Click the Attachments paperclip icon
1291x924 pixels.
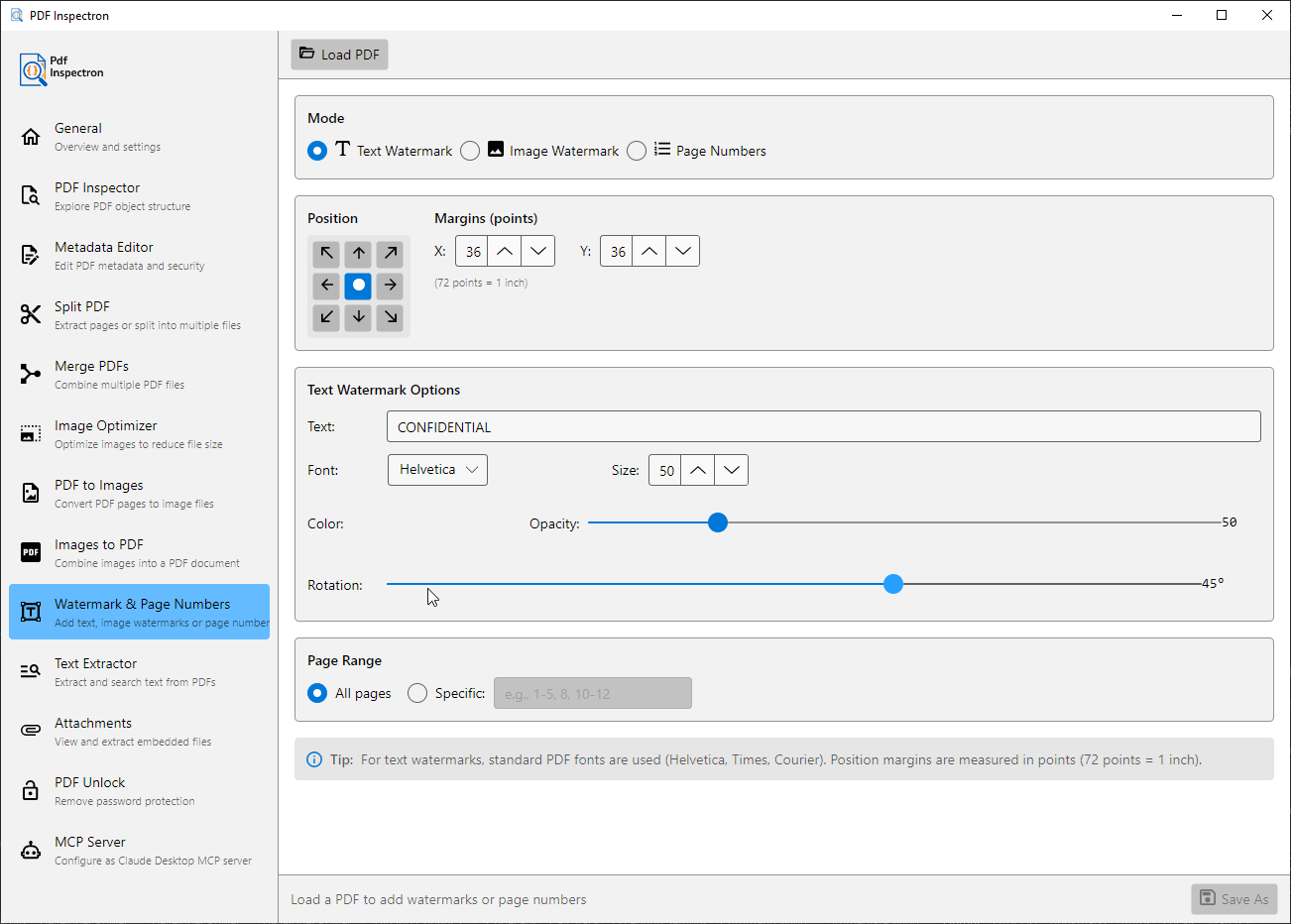tap(31, 731)
